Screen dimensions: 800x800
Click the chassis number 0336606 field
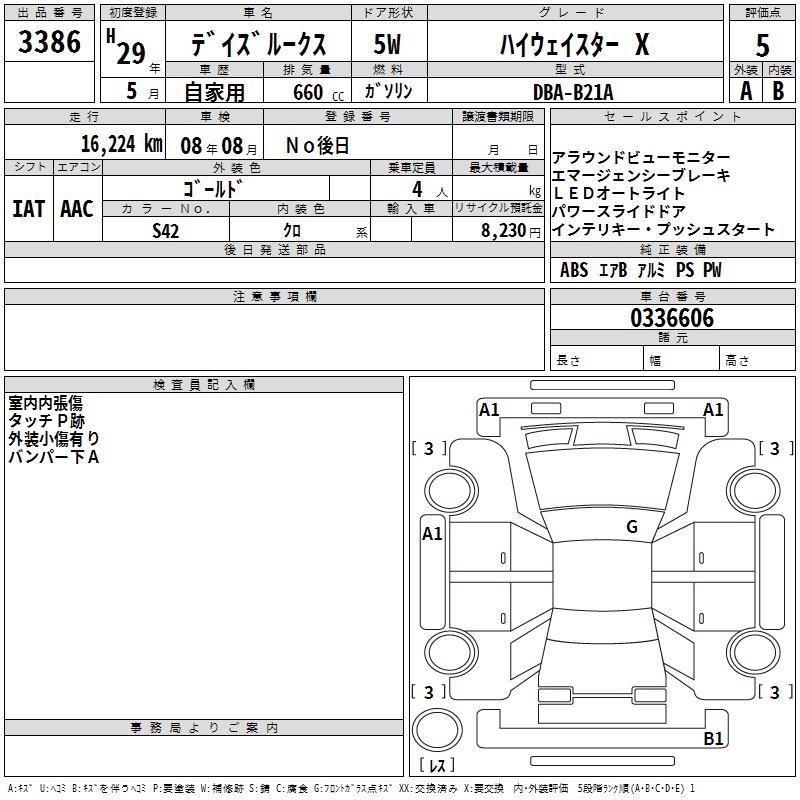coord(672,318)
